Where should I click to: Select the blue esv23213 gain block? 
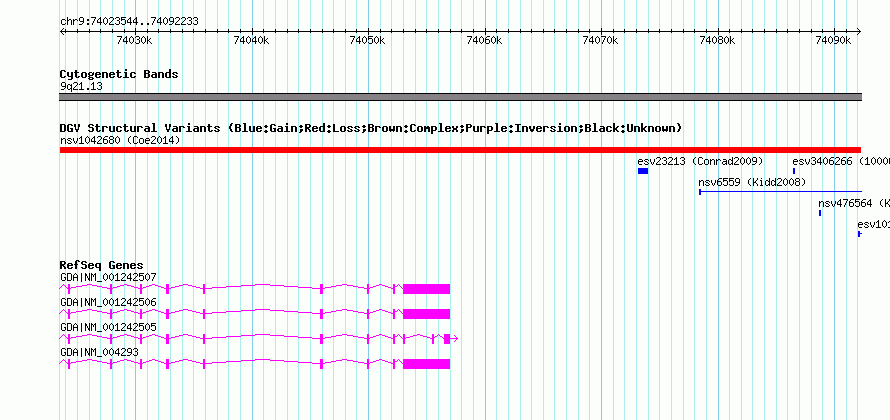(643, 171)
